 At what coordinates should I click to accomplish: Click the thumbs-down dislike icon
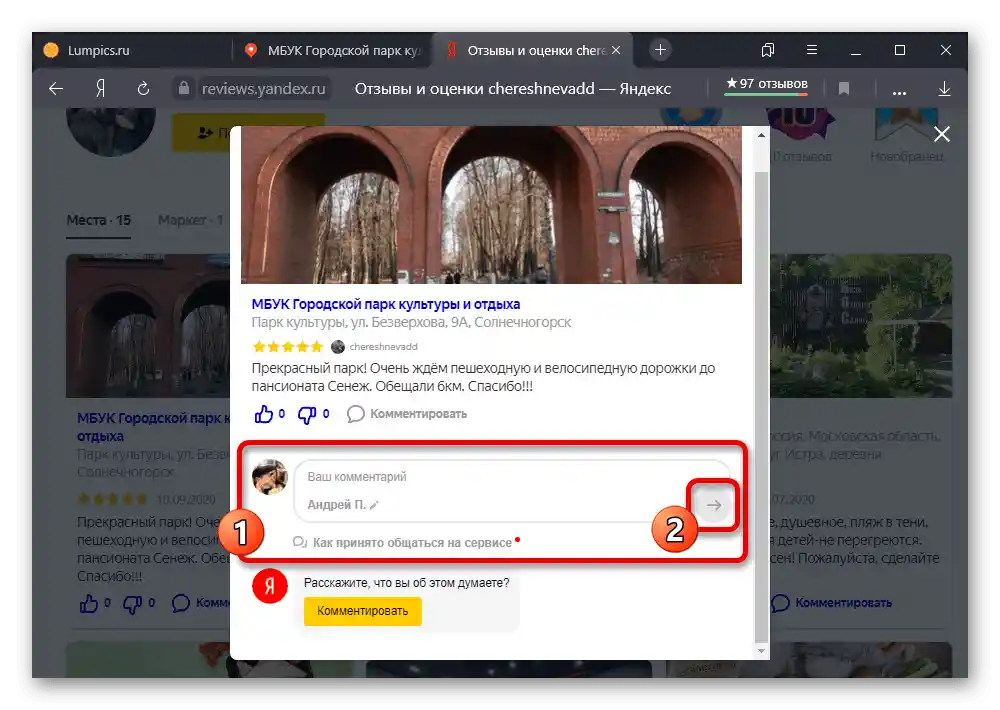click(x=307, y=414)
